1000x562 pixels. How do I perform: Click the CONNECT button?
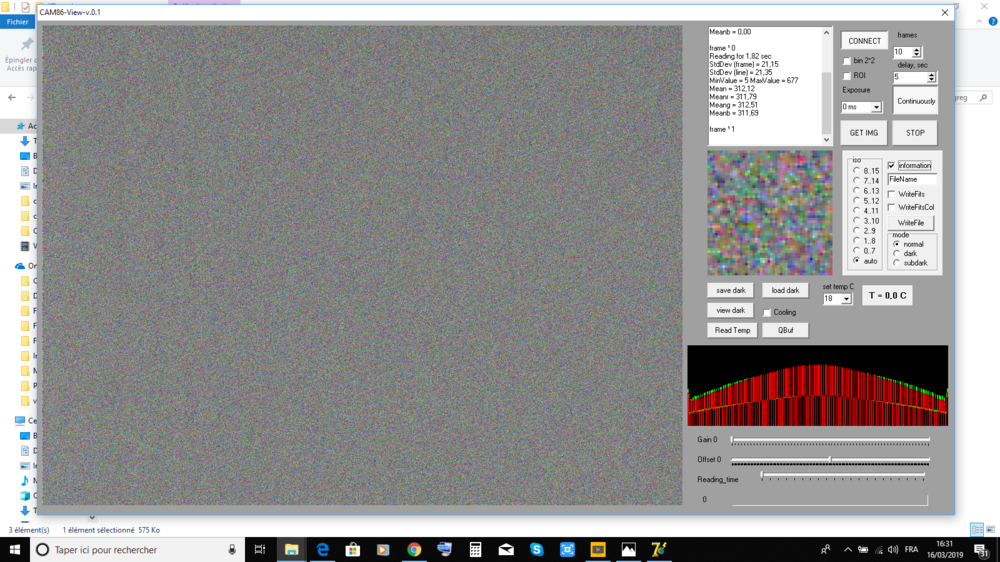(x=864, y=41)
